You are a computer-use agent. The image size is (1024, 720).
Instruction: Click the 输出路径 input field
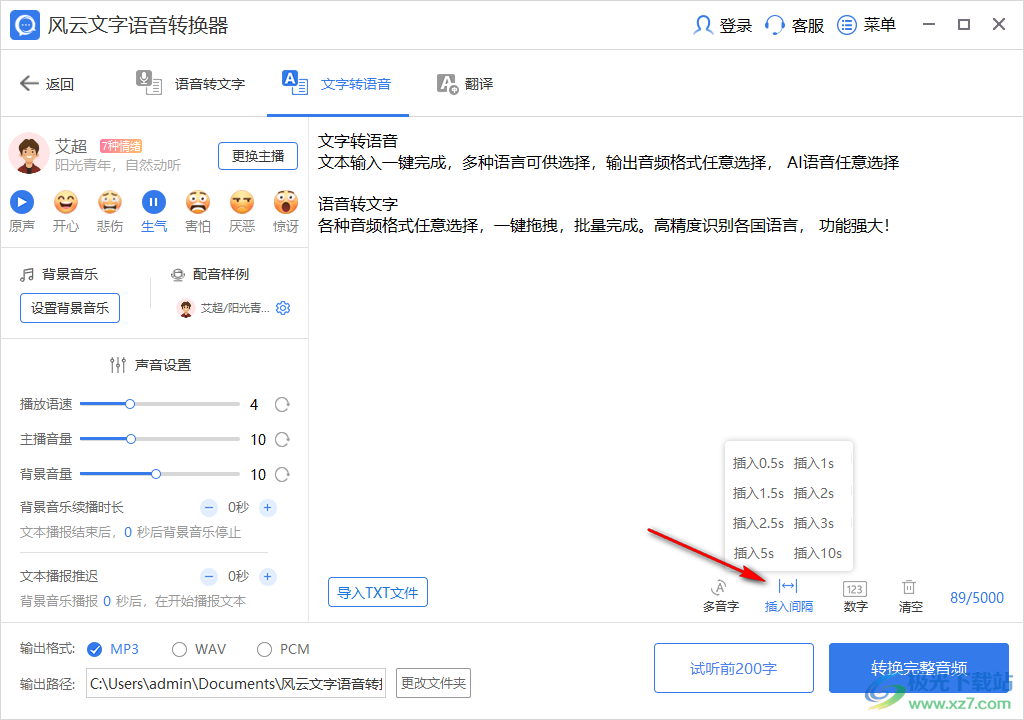pyautogui.click(x=236, y=683)
